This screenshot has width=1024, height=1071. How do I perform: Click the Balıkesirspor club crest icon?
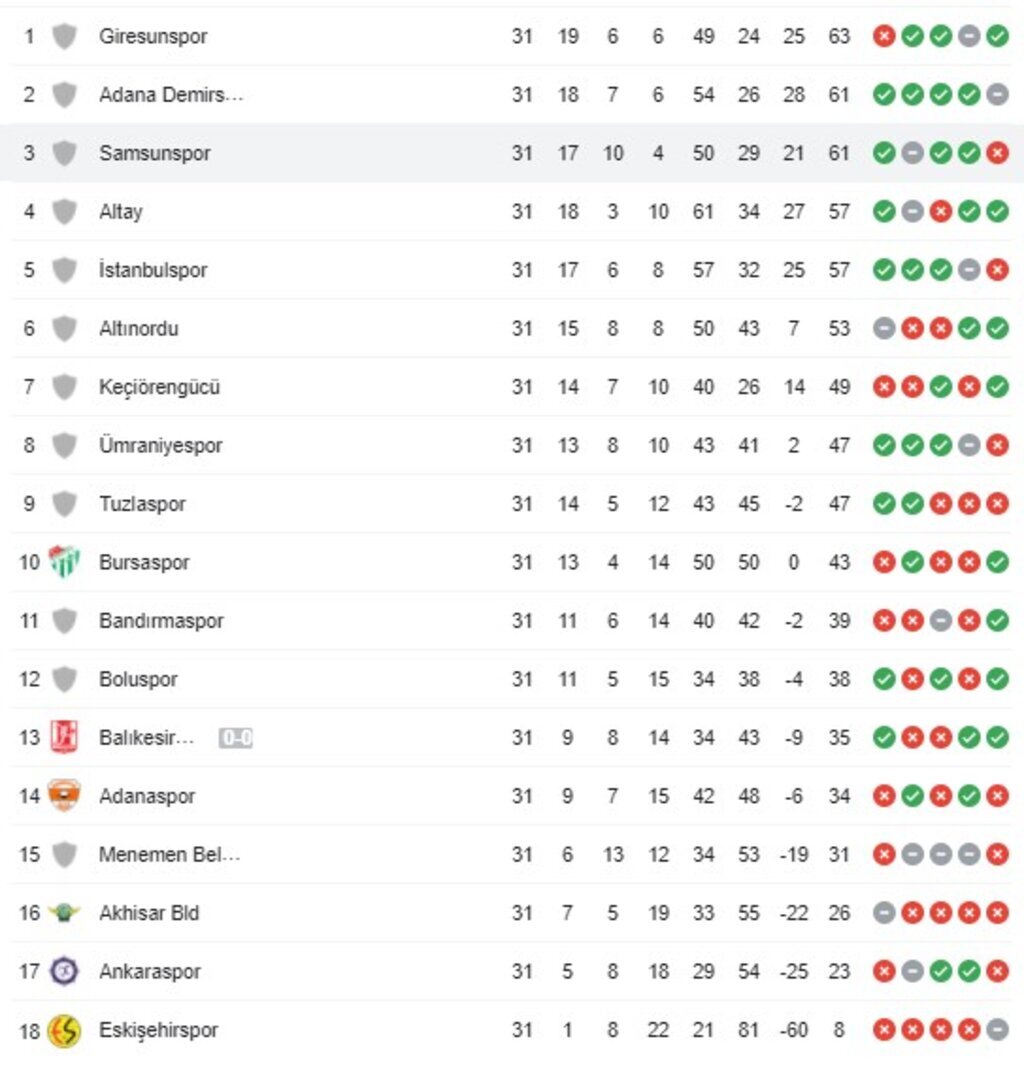click(x=64, y=738)
